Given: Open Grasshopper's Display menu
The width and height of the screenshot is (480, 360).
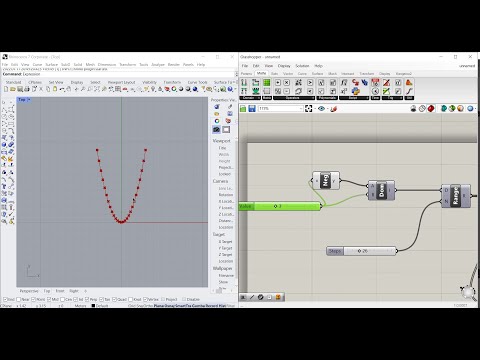Looking at the screenshot, I should coord(284,66).
